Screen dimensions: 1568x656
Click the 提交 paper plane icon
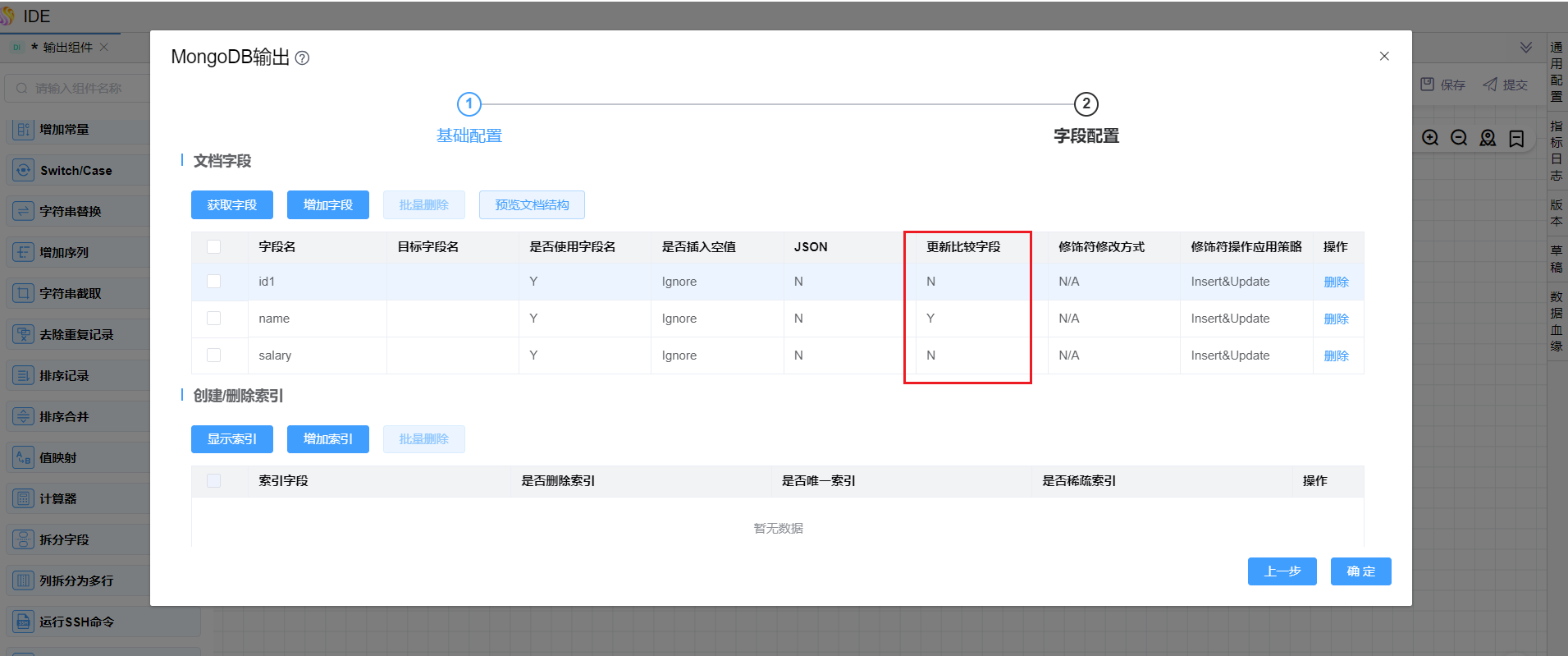[x=1490, y=85]
